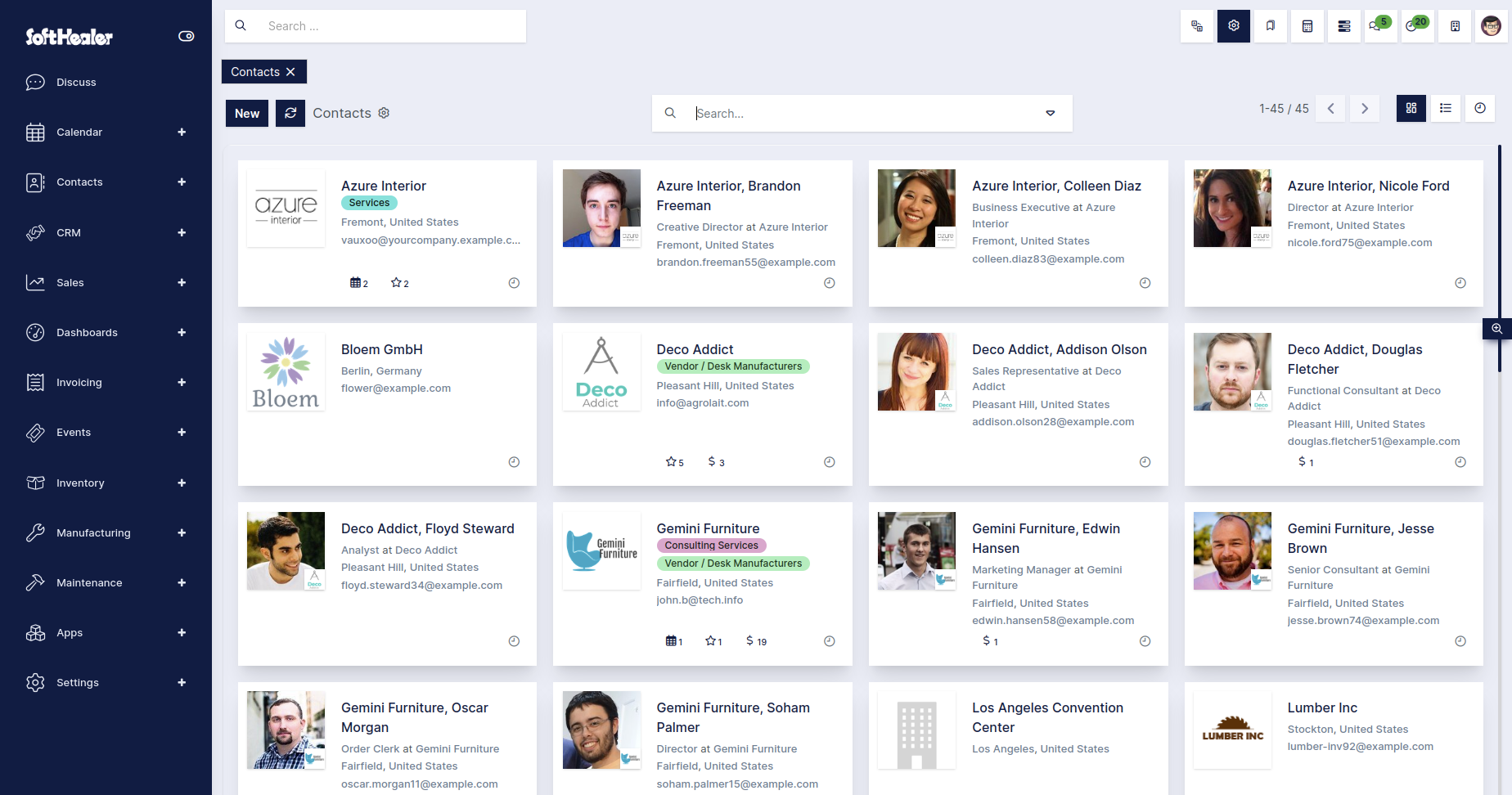Screen dimensions: 1512x795
Task: Expand the Settings submenu plus
Action: point(182,682)
